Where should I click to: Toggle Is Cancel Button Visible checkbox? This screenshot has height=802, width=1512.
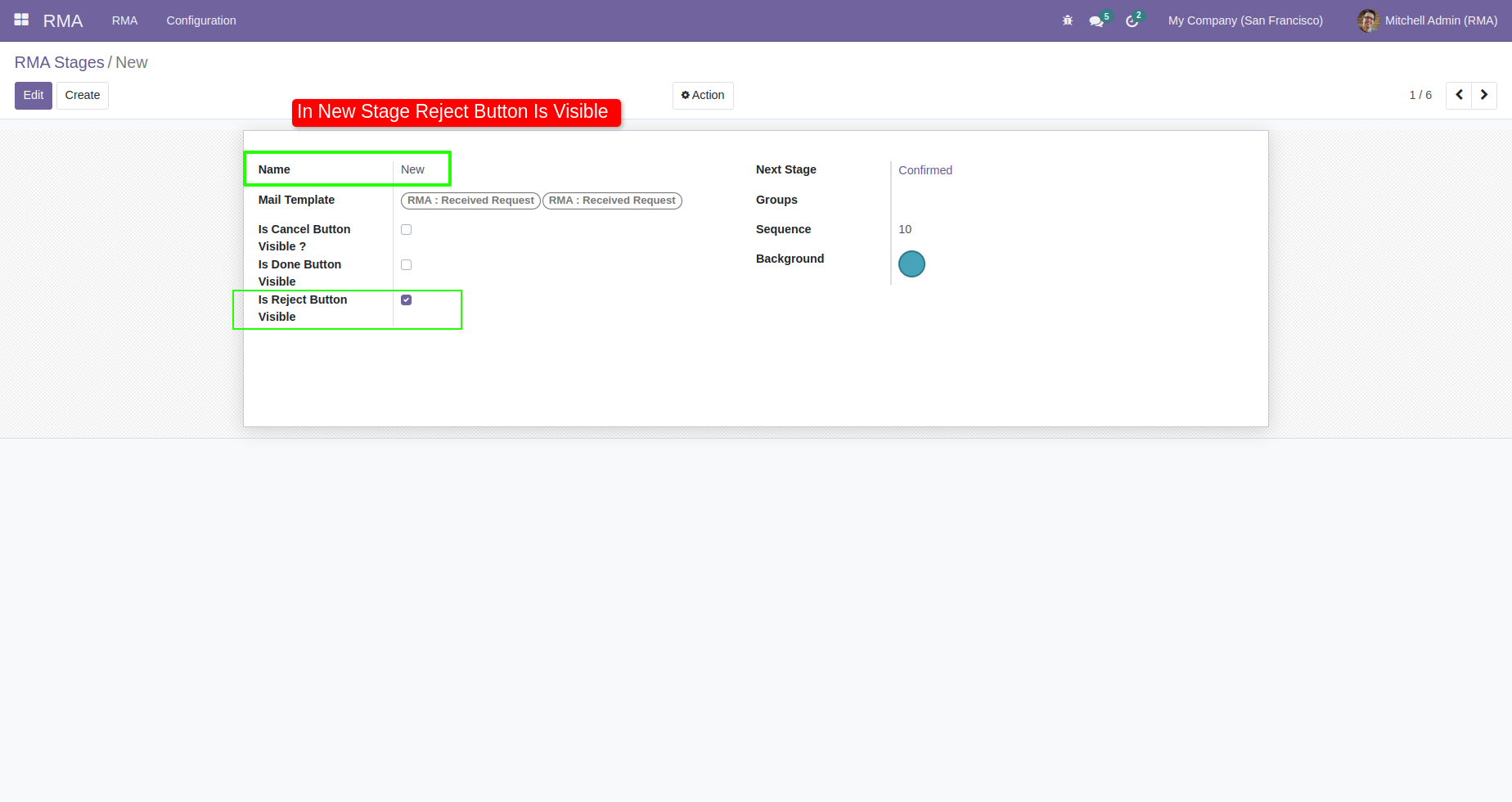406,229
